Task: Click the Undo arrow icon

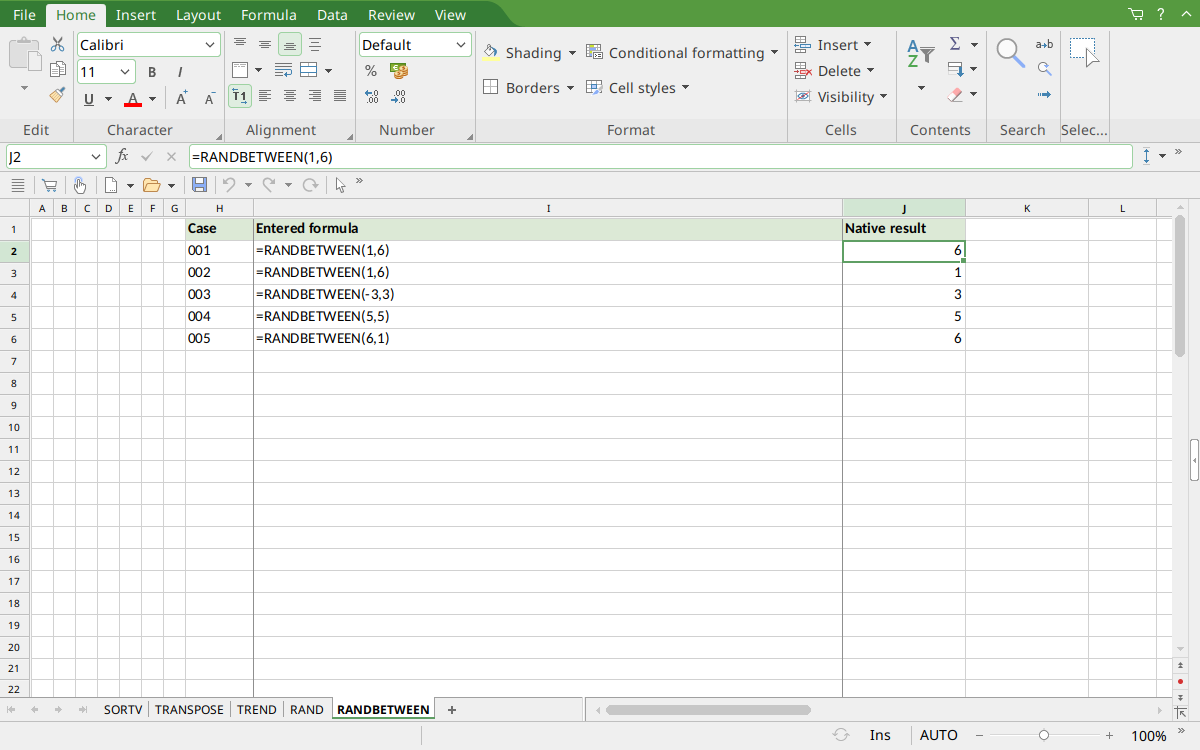Action: [x=229, y=185]
